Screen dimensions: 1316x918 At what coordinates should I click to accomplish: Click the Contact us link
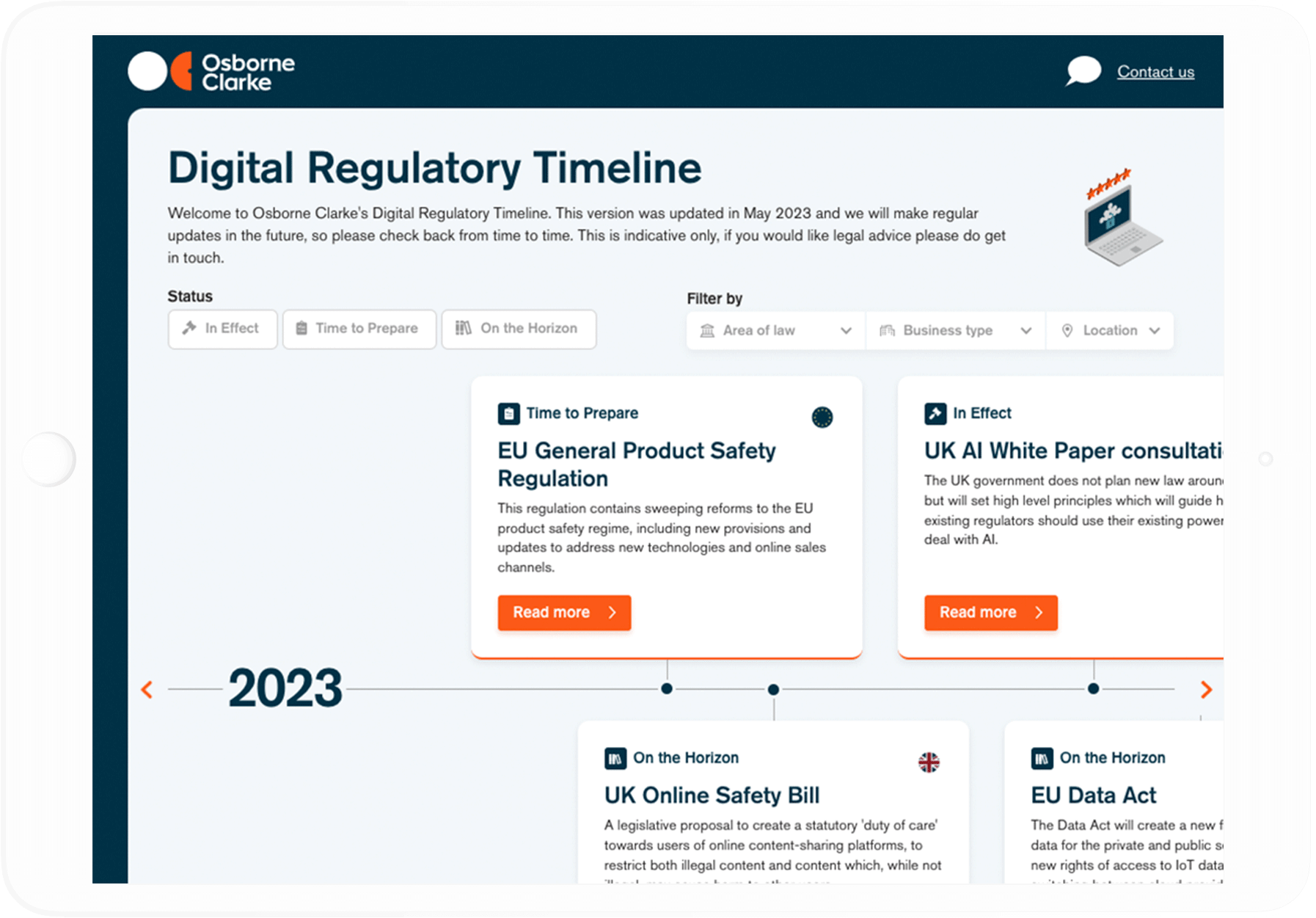(x=1155, y=71)
